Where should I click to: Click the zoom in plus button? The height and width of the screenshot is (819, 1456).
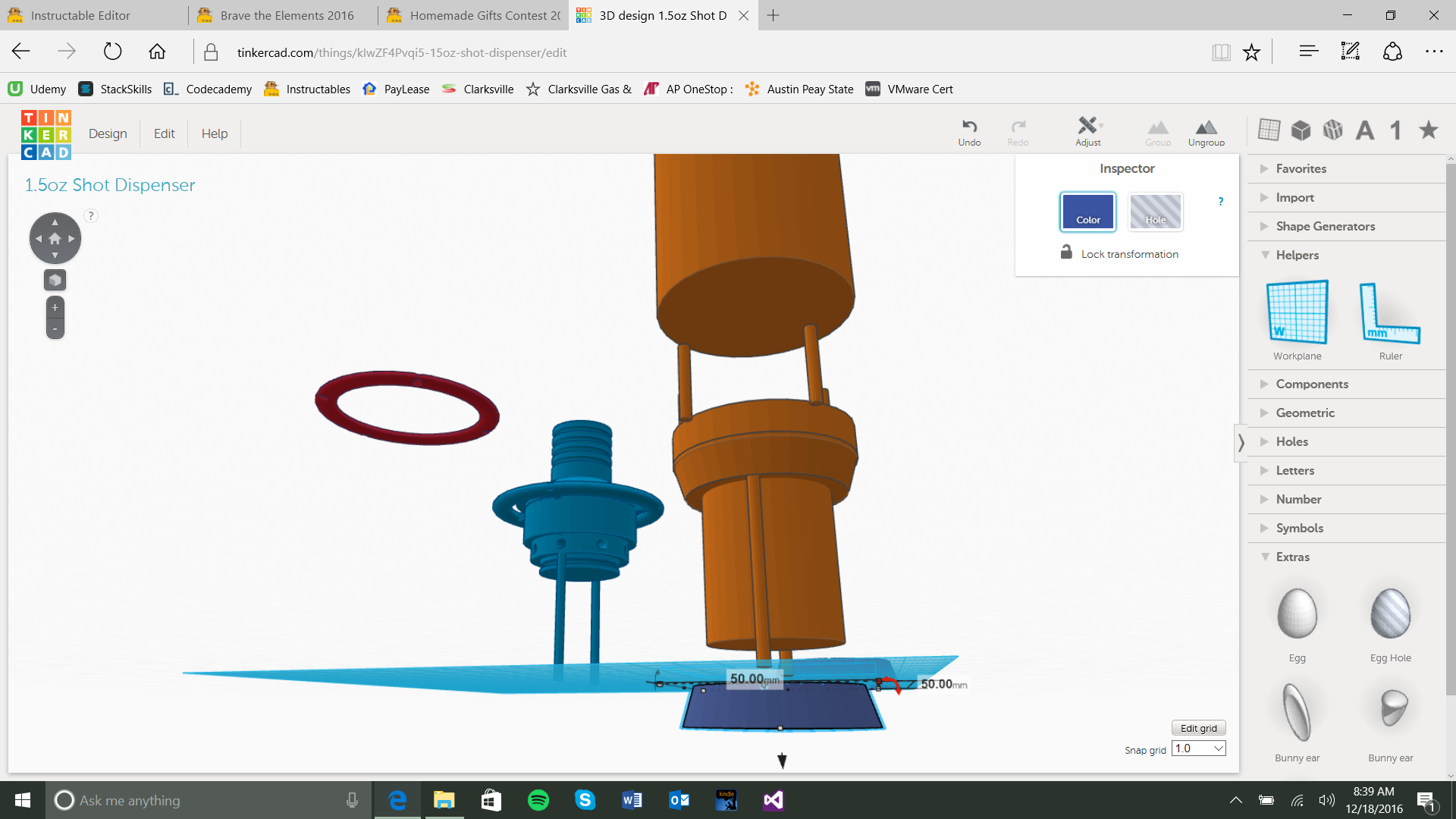(x=55, y=307)
